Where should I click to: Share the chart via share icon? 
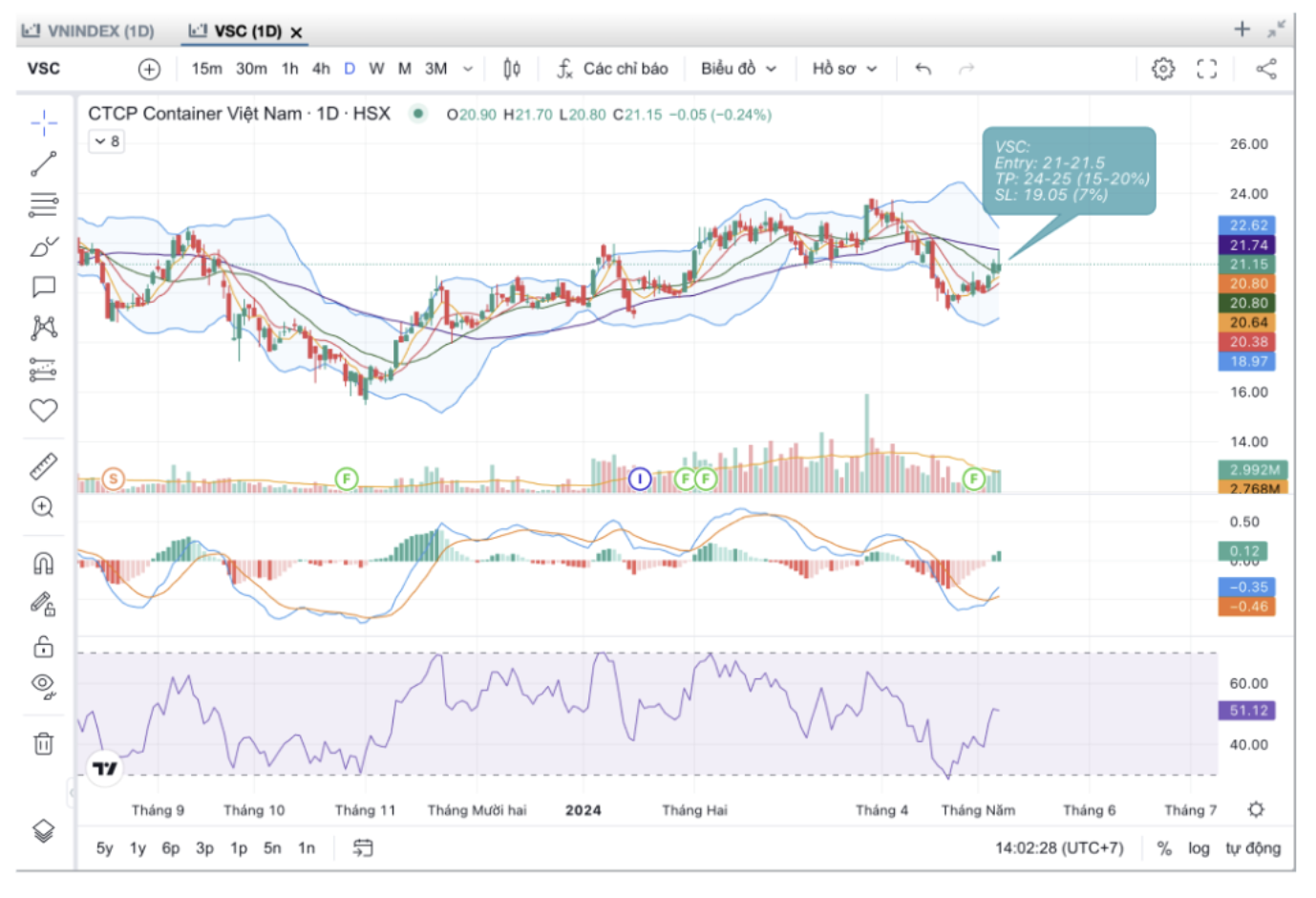pos(1266,69)
